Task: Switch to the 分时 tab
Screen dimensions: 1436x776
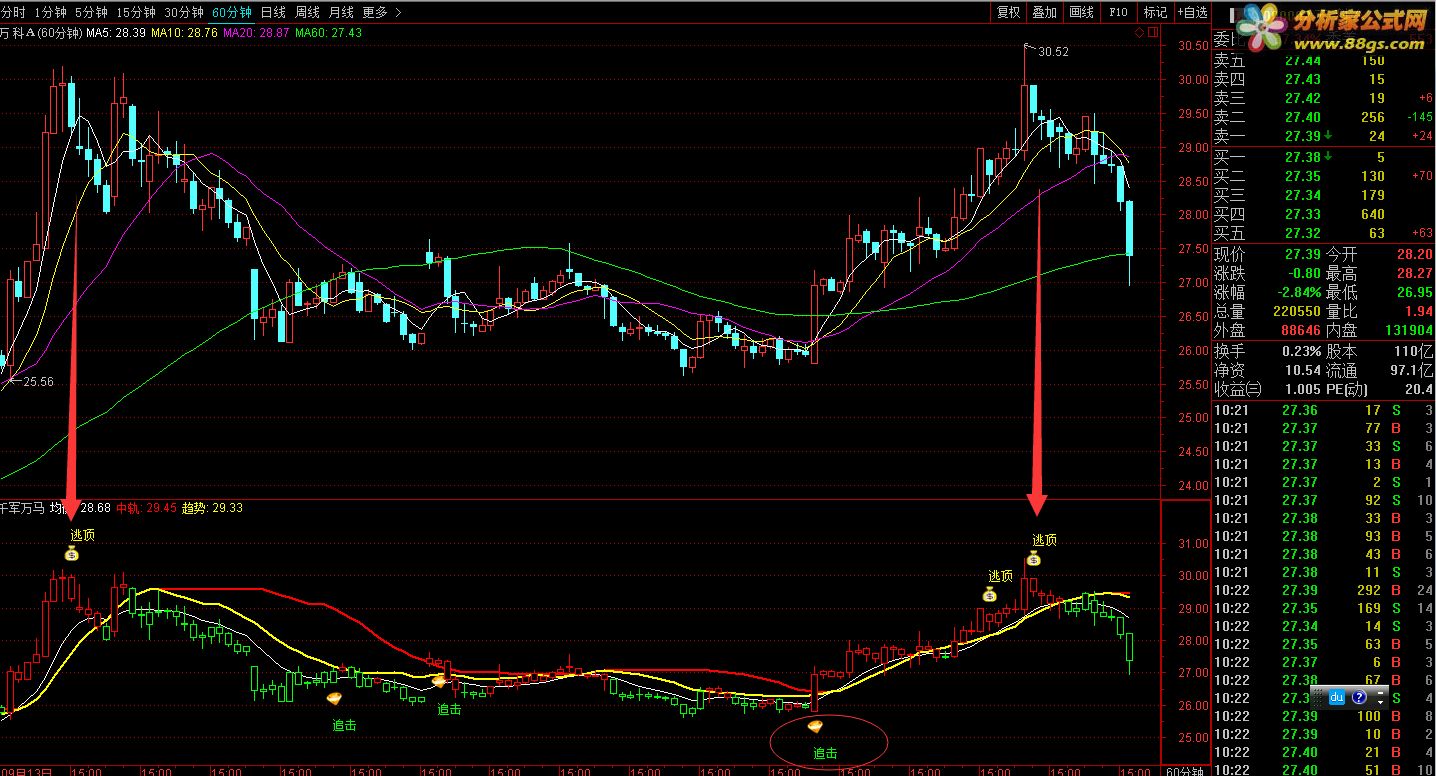Action: point(13,12)
